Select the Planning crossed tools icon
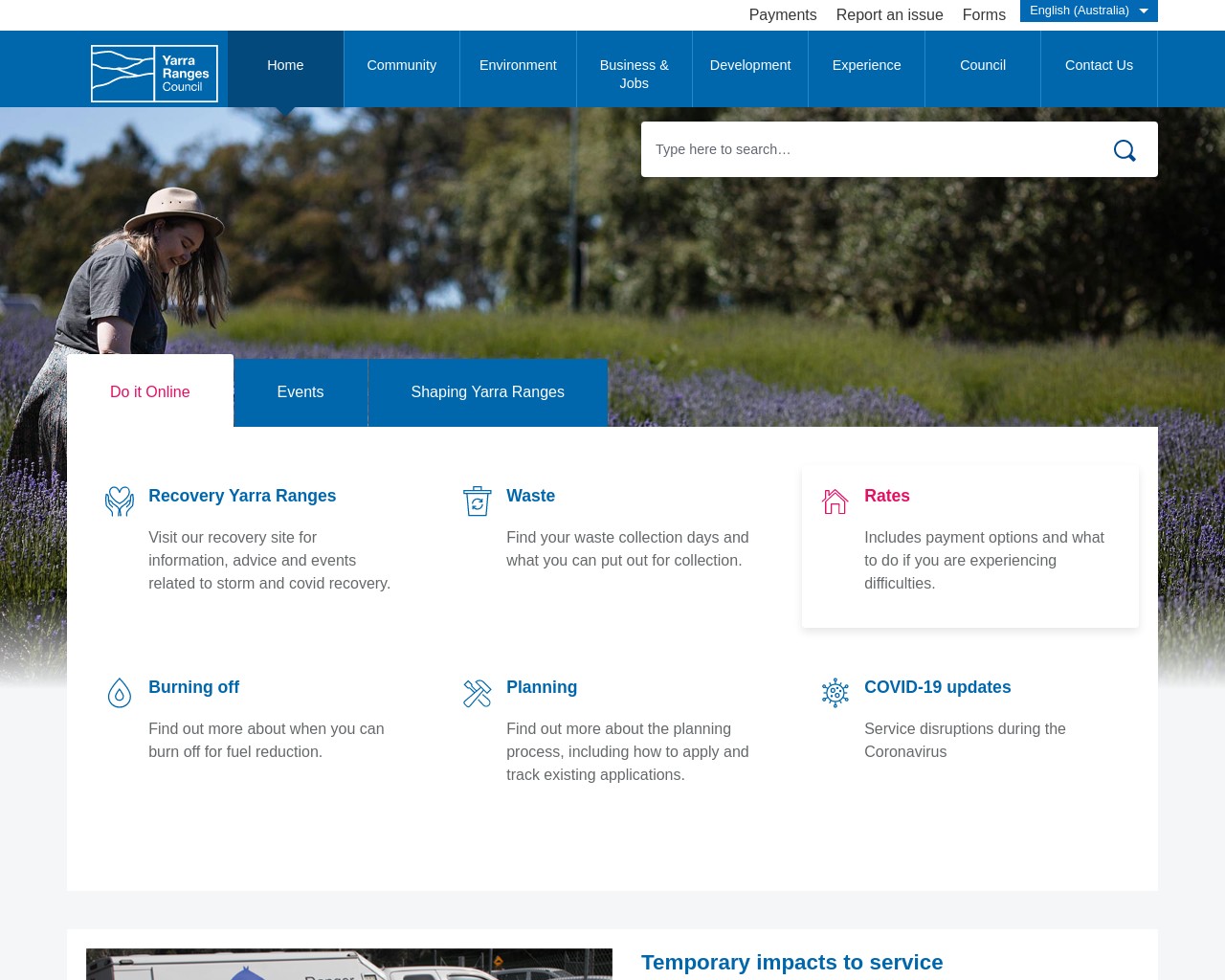Image resolution: width=1225 pixels, height=980 pixels. pos(477,692)
